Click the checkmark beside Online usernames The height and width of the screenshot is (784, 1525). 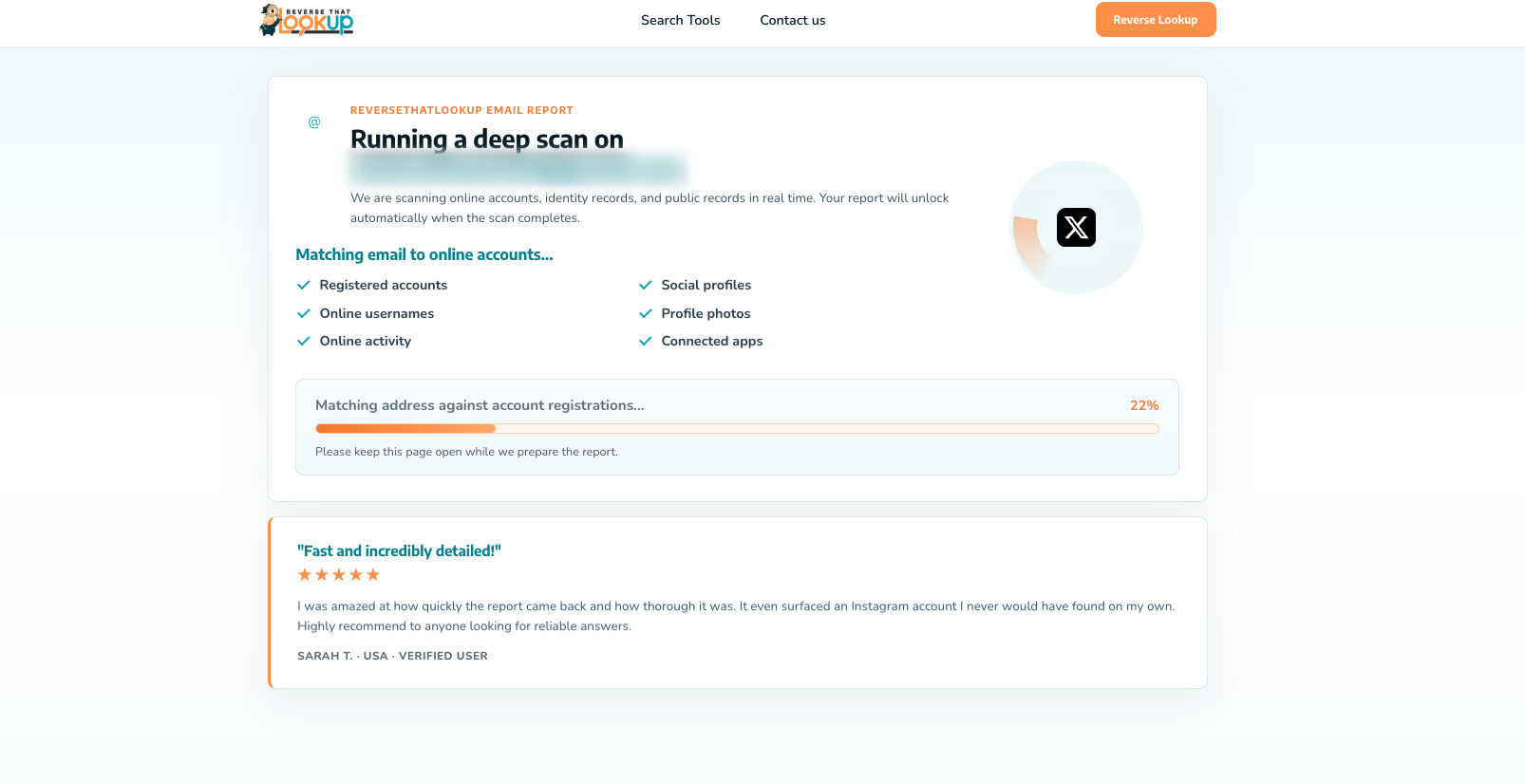tap(304, 313)
